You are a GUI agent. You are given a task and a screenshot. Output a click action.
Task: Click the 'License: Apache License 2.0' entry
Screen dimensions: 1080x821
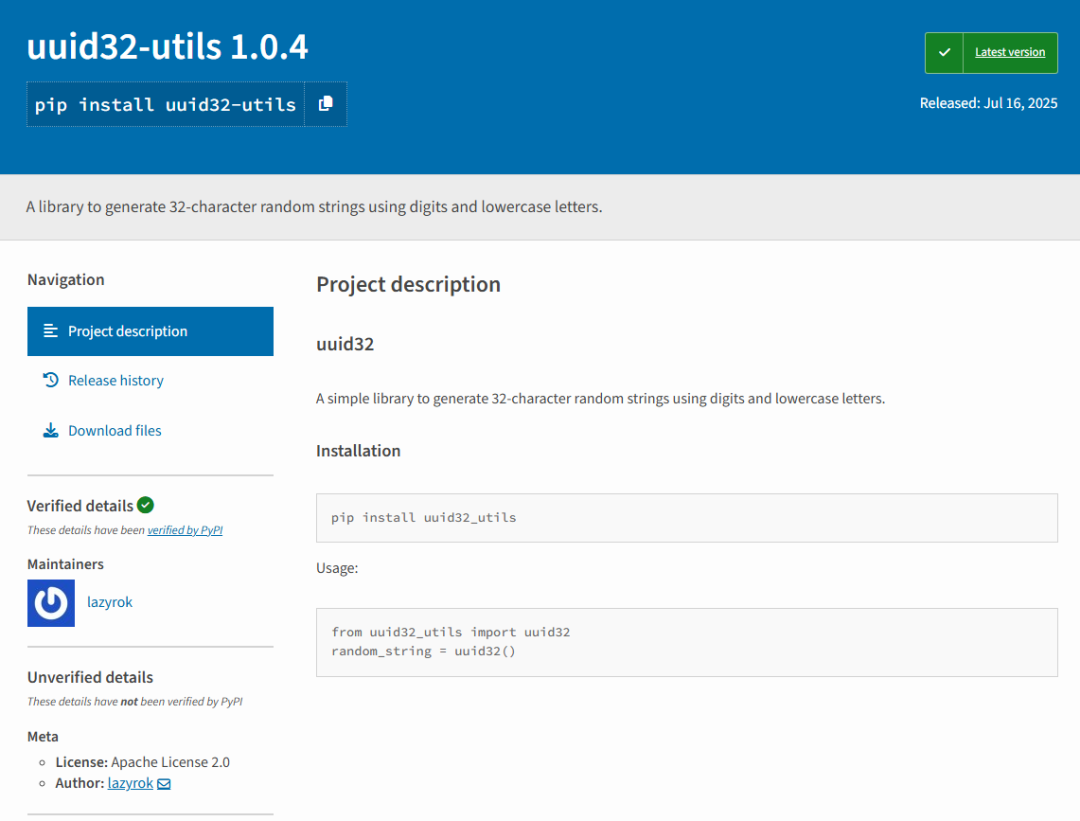click(143, 762)
